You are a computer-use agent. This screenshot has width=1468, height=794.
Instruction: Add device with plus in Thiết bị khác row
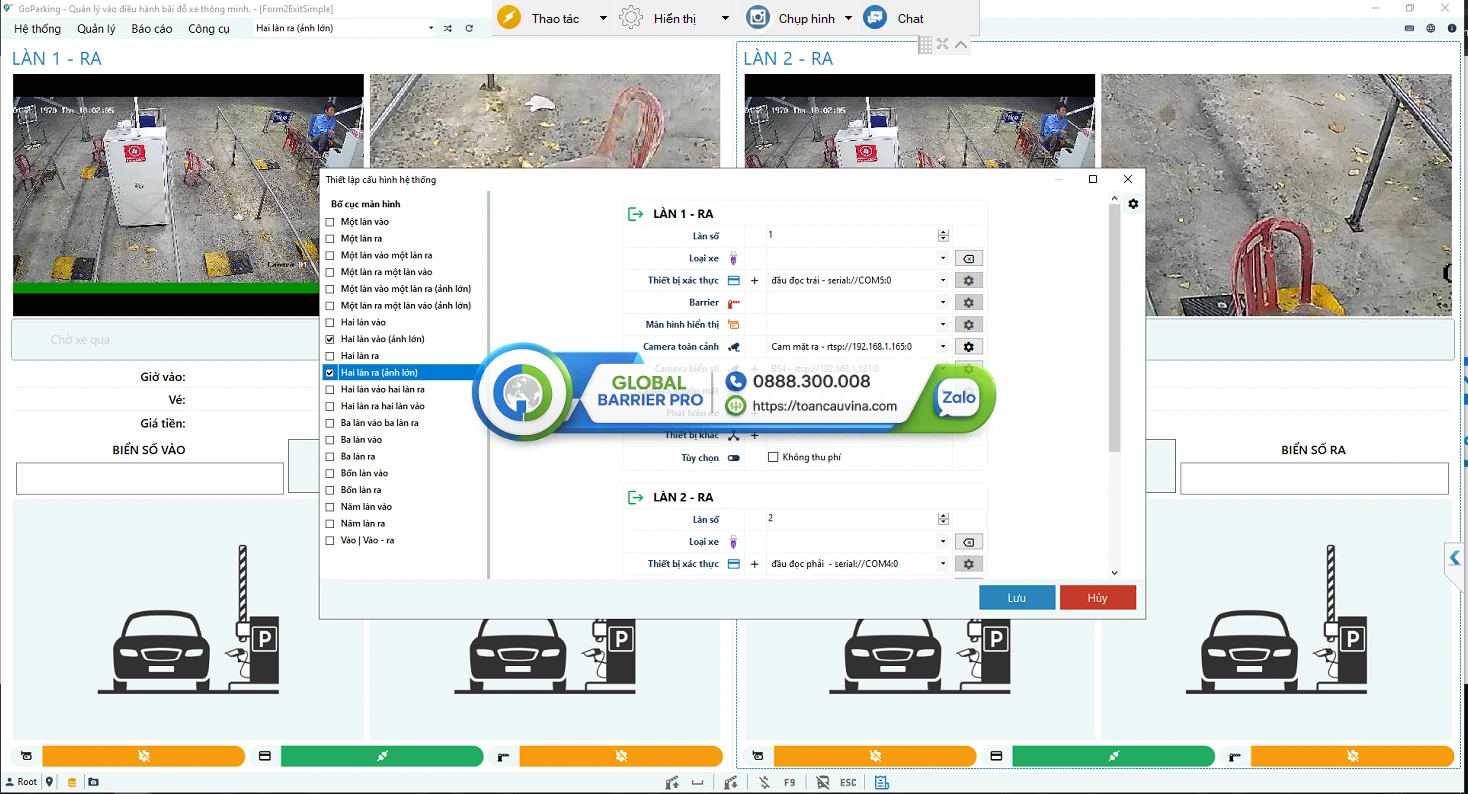754,436
